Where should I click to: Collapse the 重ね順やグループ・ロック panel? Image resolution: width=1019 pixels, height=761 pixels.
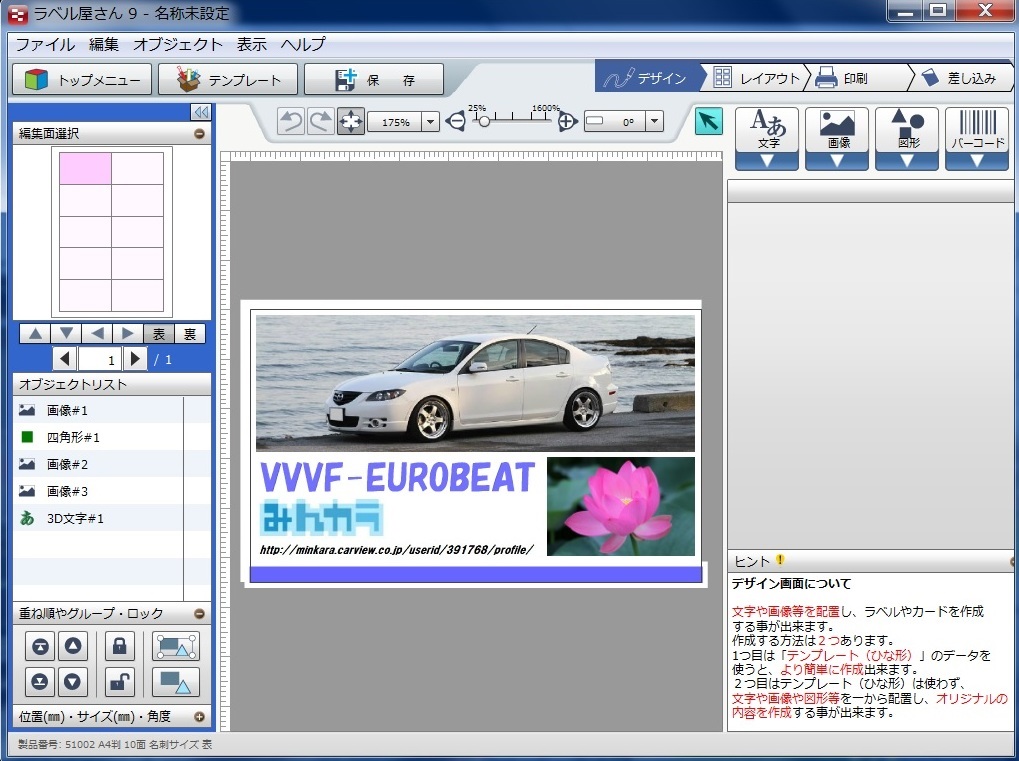click(200, 613)
